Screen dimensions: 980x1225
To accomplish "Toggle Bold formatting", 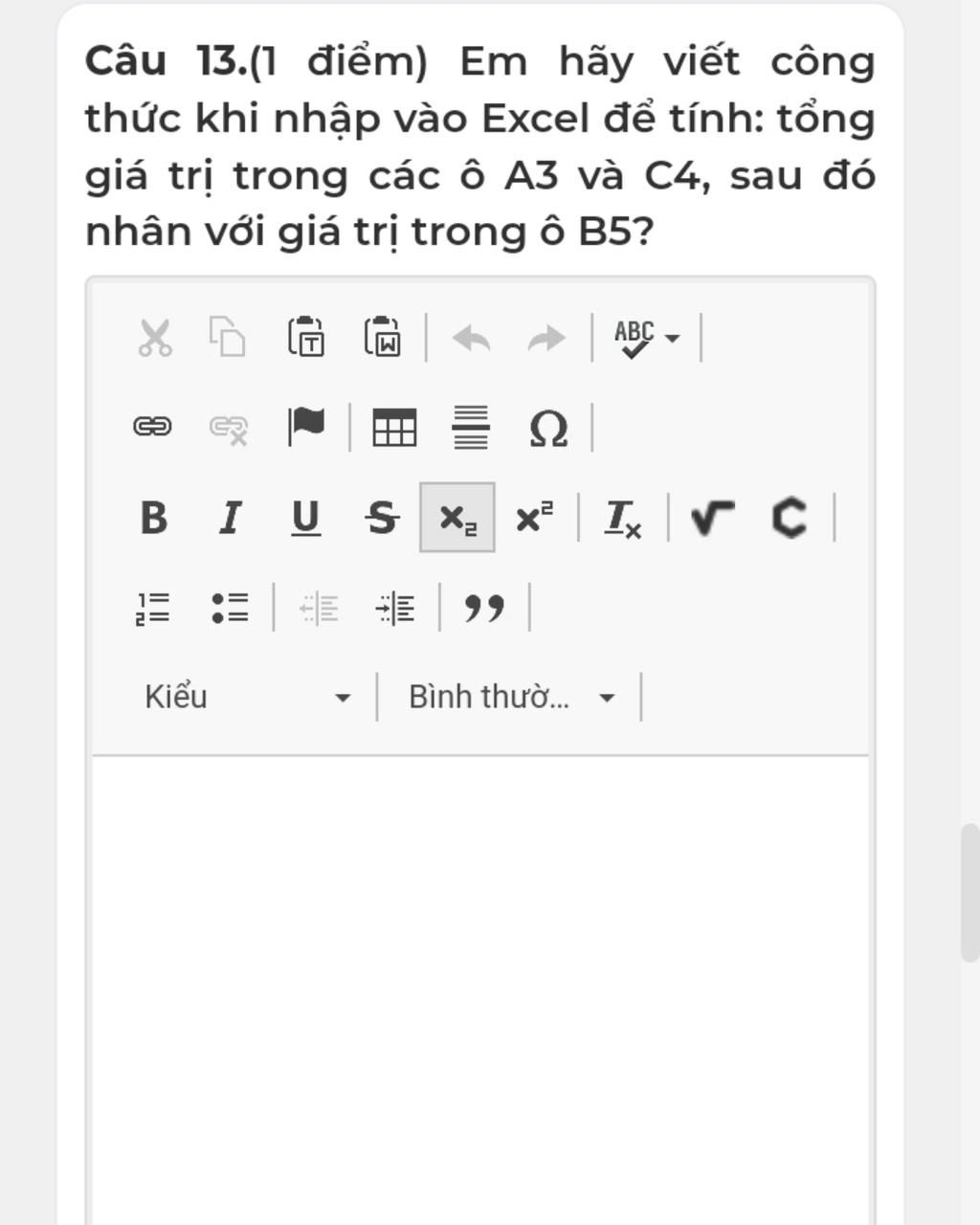I will tap(153, 518).
